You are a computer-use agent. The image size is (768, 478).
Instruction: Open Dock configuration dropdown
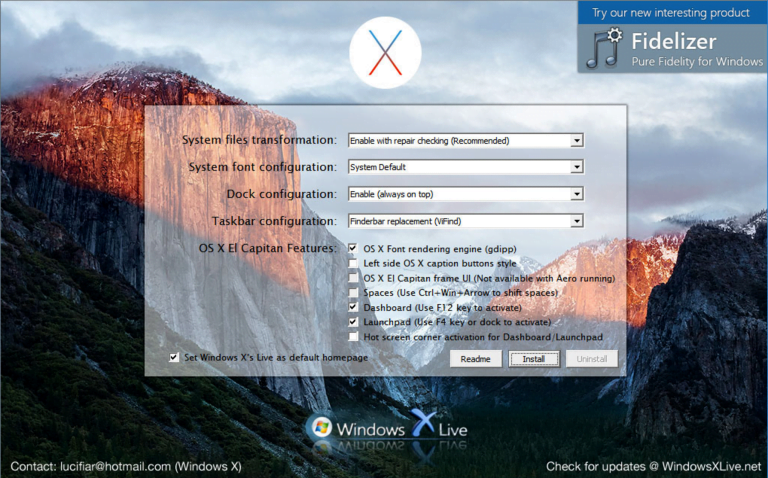tap(466, 194)
